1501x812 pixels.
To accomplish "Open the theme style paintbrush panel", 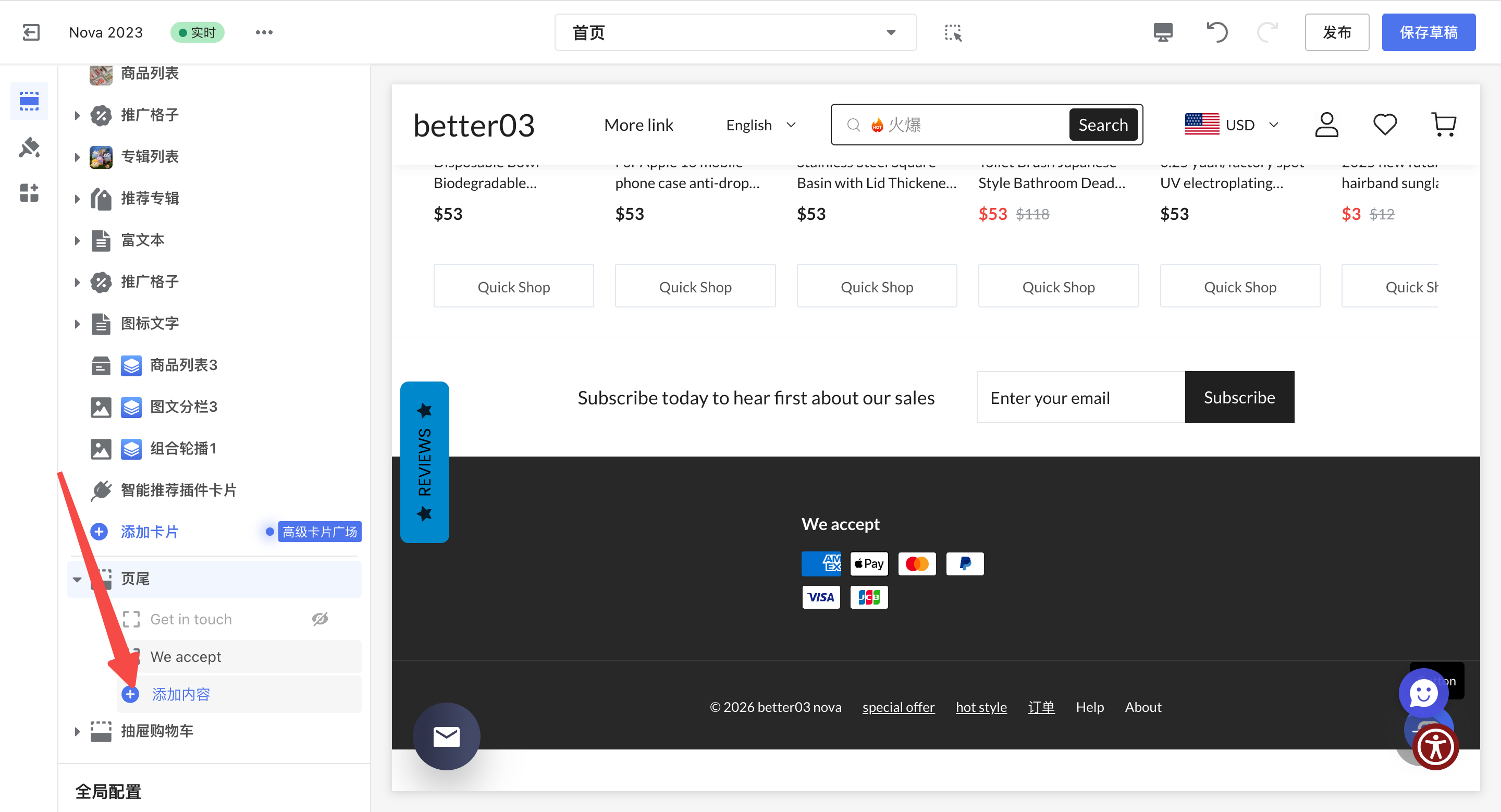I will click(29, 147).
